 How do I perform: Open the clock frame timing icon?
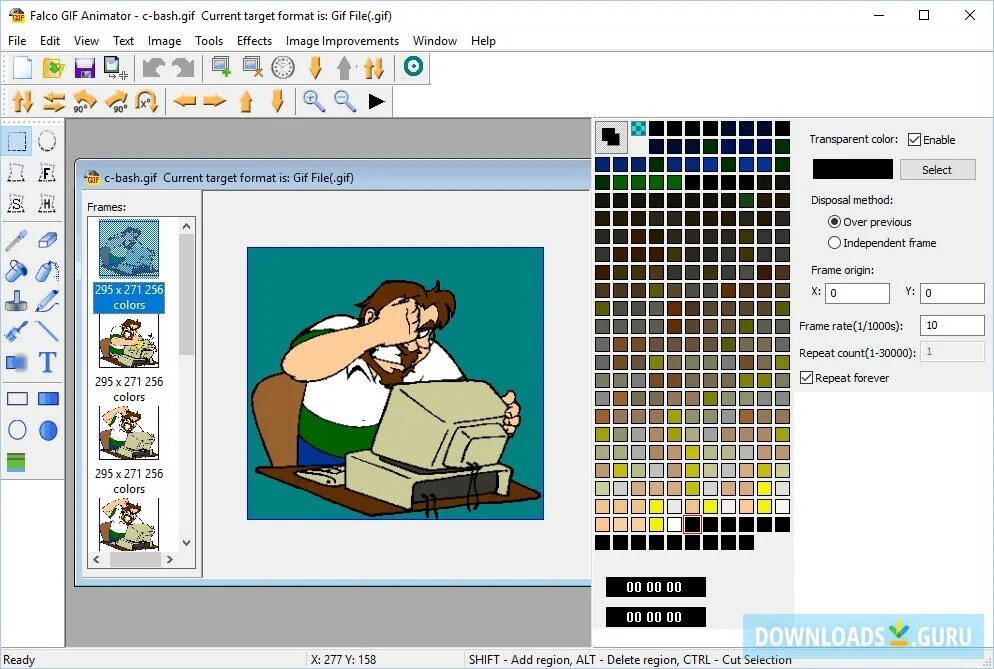click(x=283, y=67)
